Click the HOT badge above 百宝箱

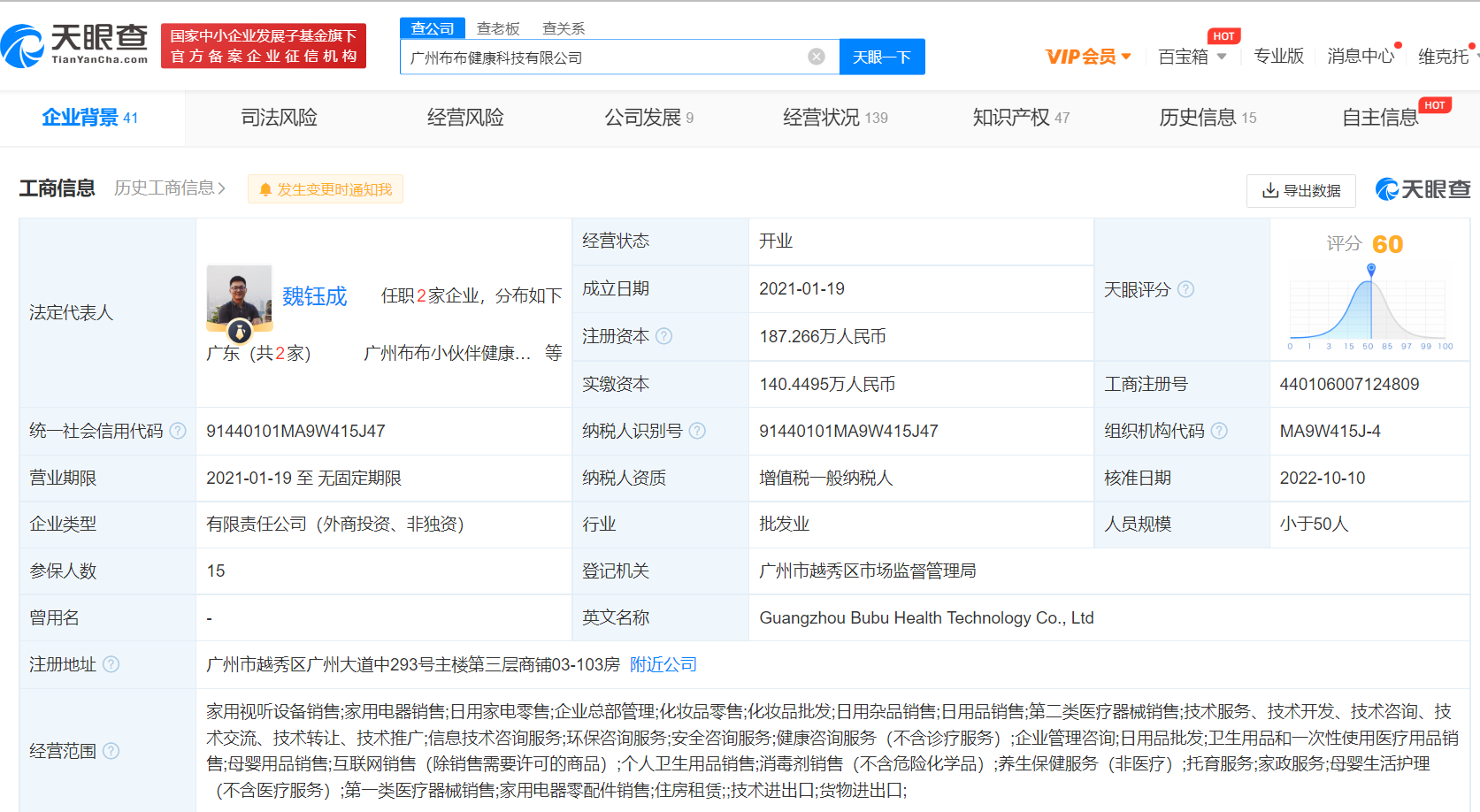tap(1224, 36)
